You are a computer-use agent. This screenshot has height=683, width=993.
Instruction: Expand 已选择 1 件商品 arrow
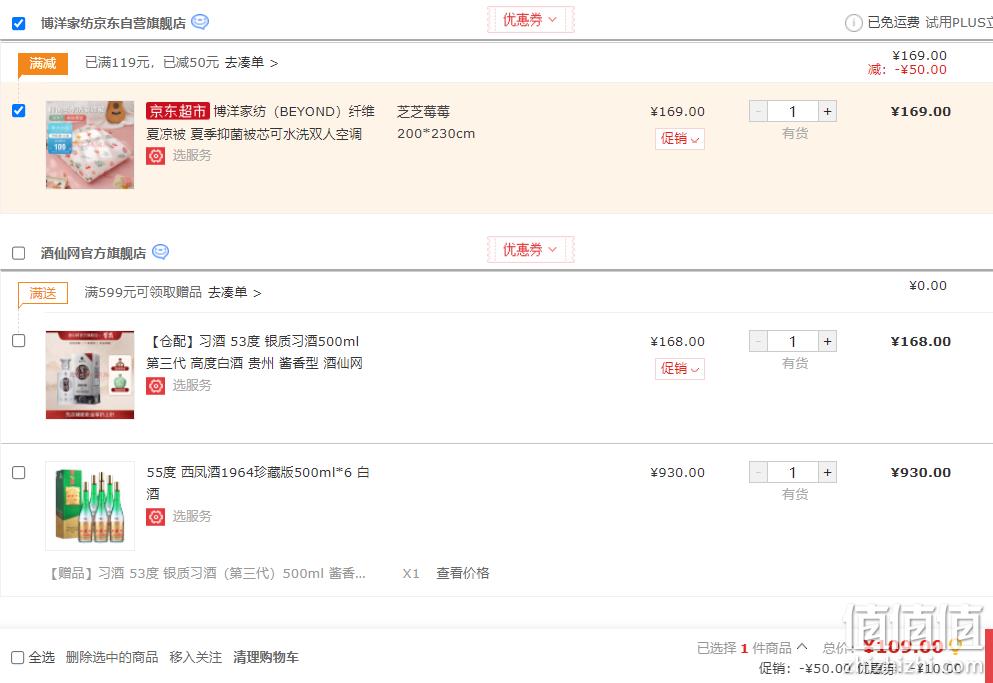802,647
